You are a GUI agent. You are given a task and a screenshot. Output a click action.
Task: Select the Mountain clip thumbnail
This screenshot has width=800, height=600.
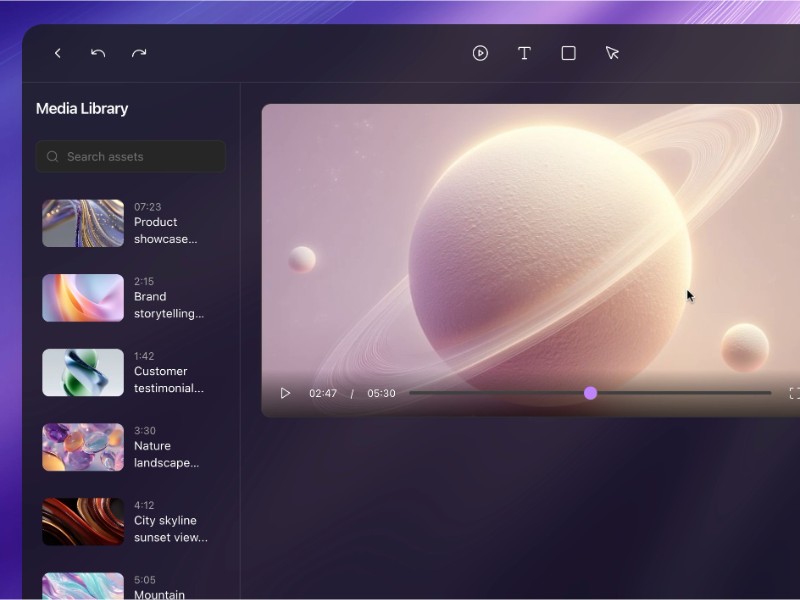click(82, 586)
